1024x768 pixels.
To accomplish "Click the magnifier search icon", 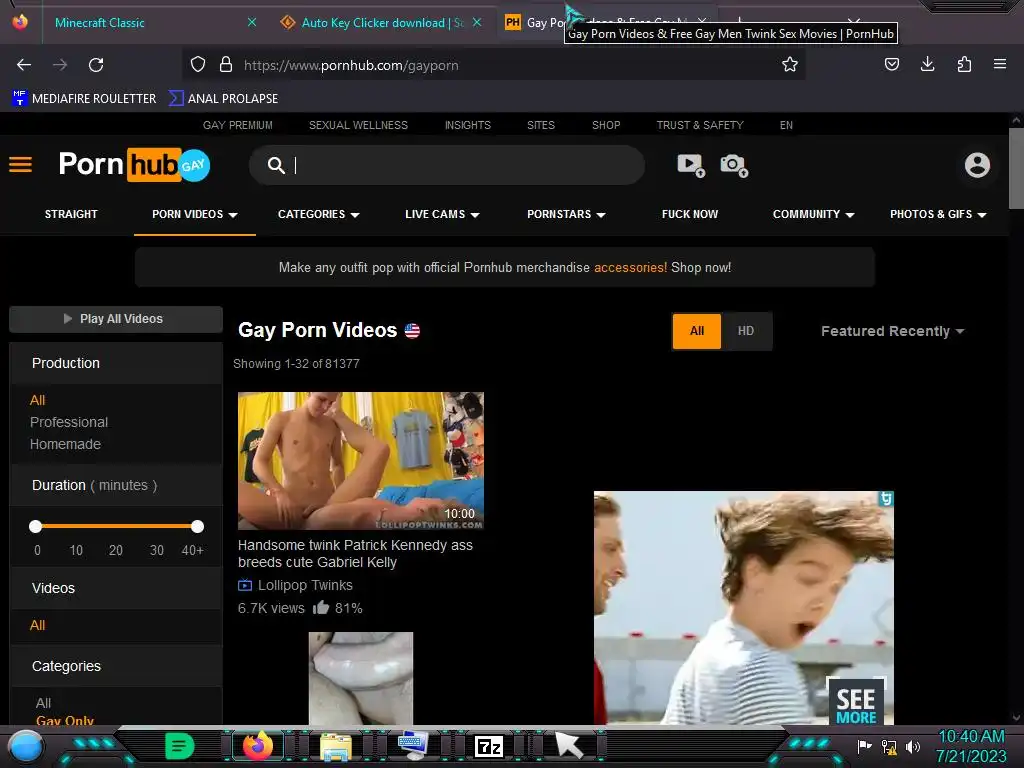I will (276, 165).
